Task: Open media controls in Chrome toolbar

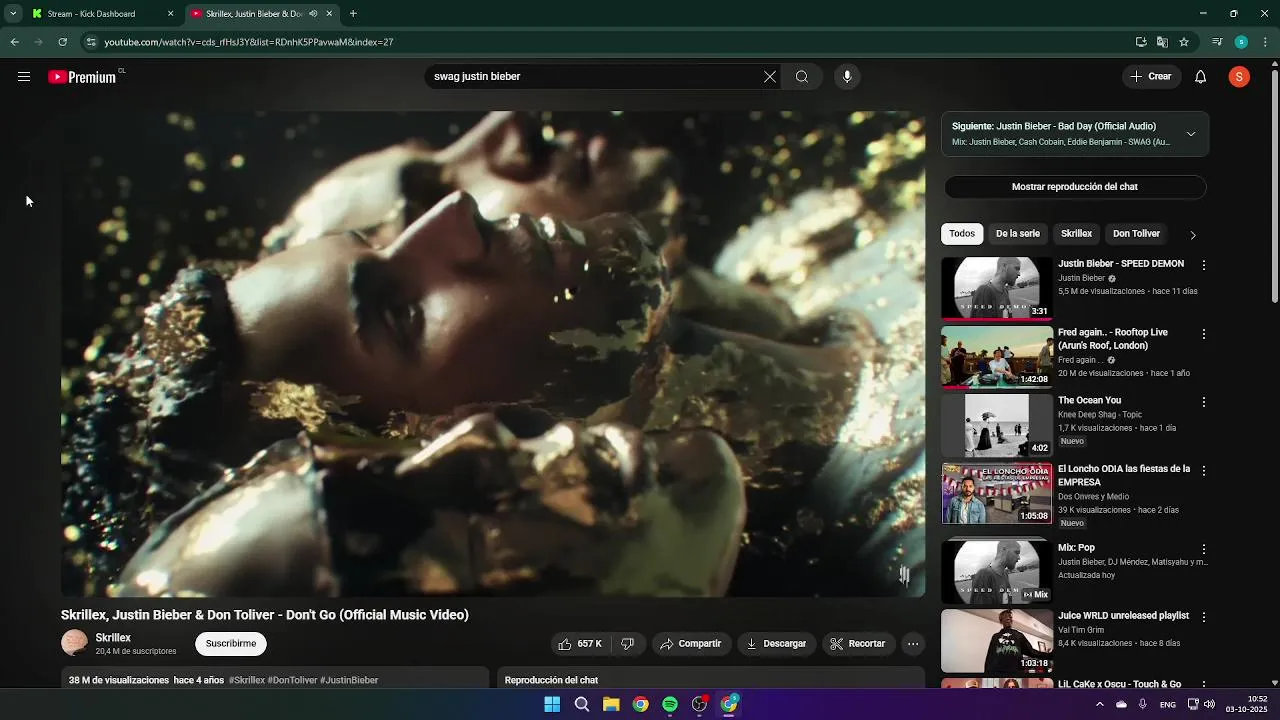Action: (1217, 42)
